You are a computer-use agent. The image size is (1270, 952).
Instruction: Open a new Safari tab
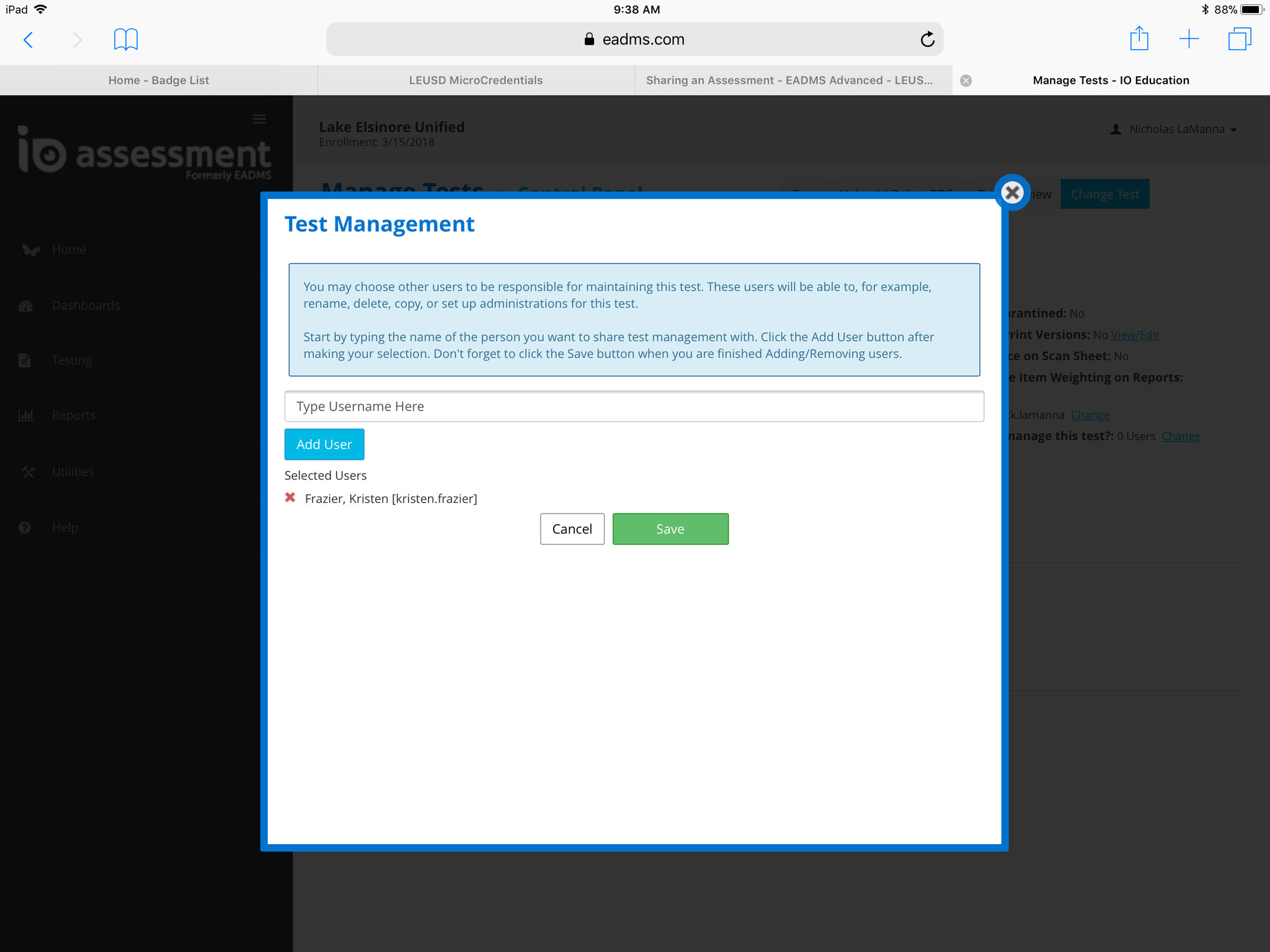pyautogui.click(x=1188, y=39)
